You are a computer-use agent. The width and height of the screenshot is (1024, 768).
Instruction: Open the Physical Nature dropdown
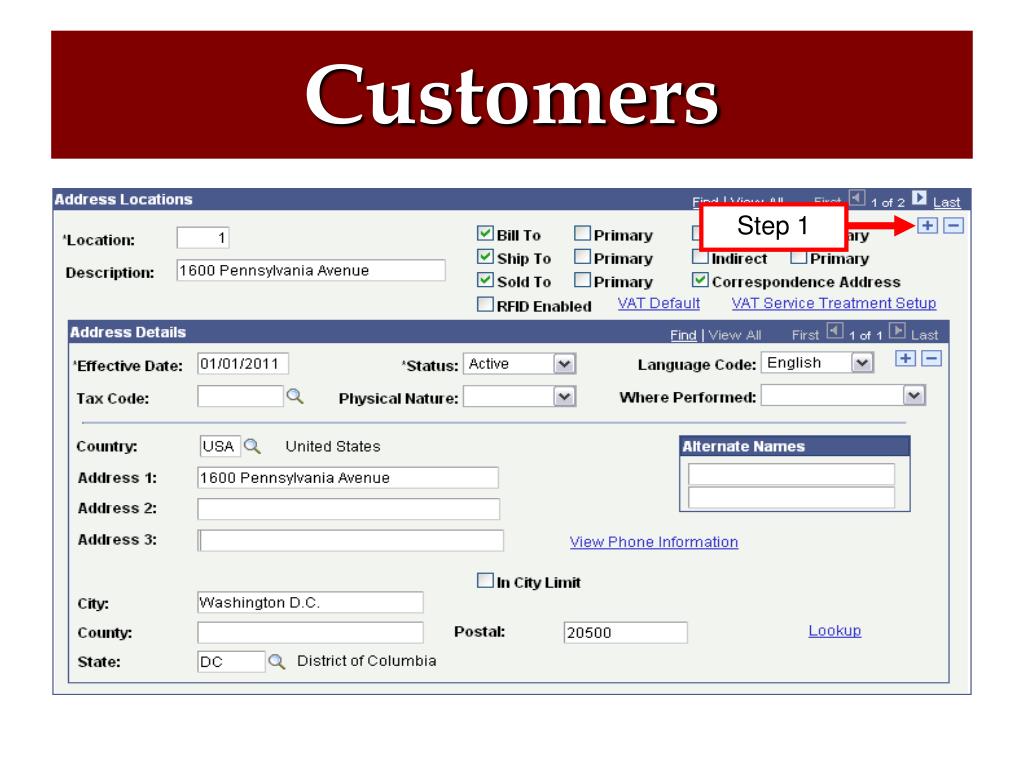pos(564,396)
